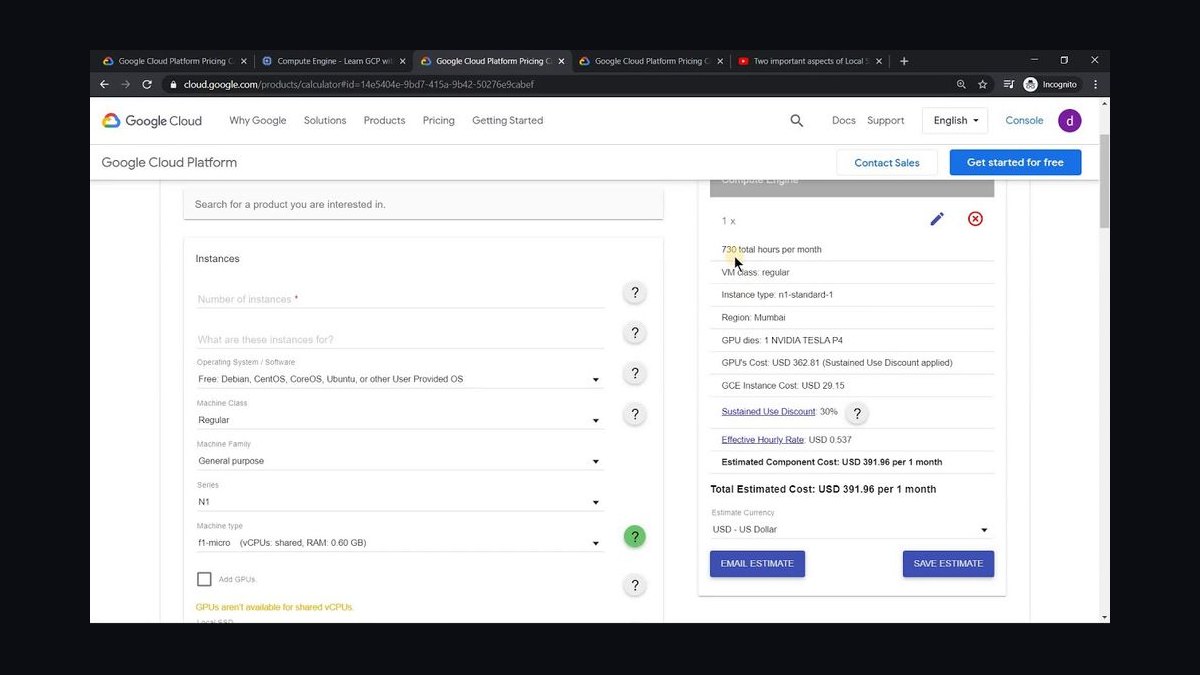
Task: Open a new browser tab
Action: (x=904, y=61)
